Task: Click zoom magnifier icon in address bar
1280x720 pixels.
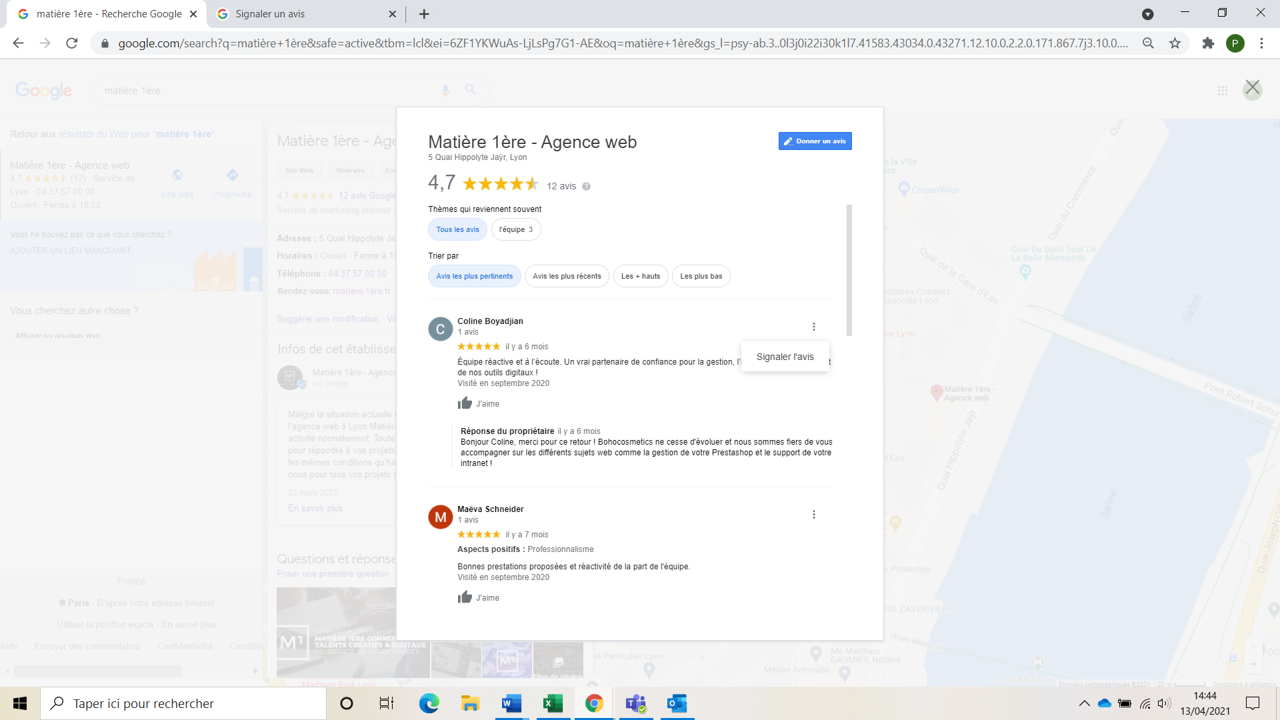Action: point(1148,43)
